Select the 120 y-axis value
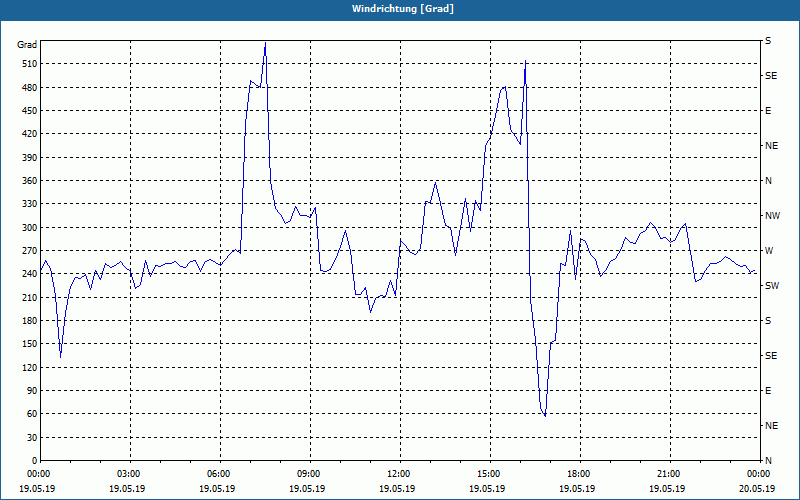 pyautogui.click(x=30, y=367)
